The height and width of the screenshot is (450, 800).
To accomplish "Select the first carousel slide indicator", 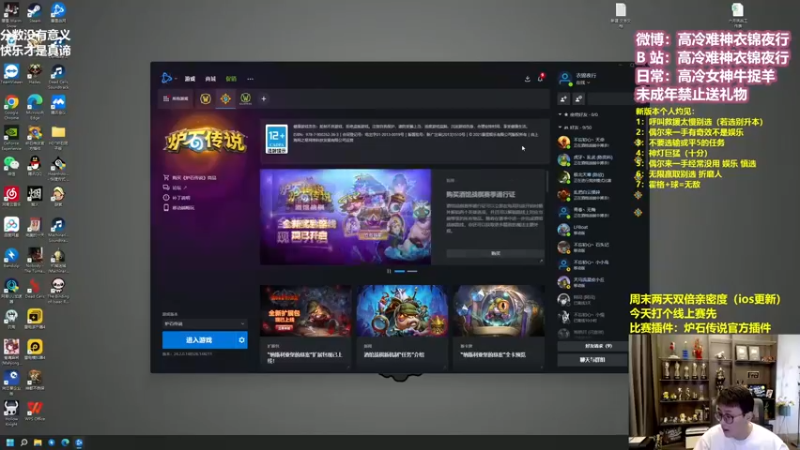I will click(x=399, y=271).
